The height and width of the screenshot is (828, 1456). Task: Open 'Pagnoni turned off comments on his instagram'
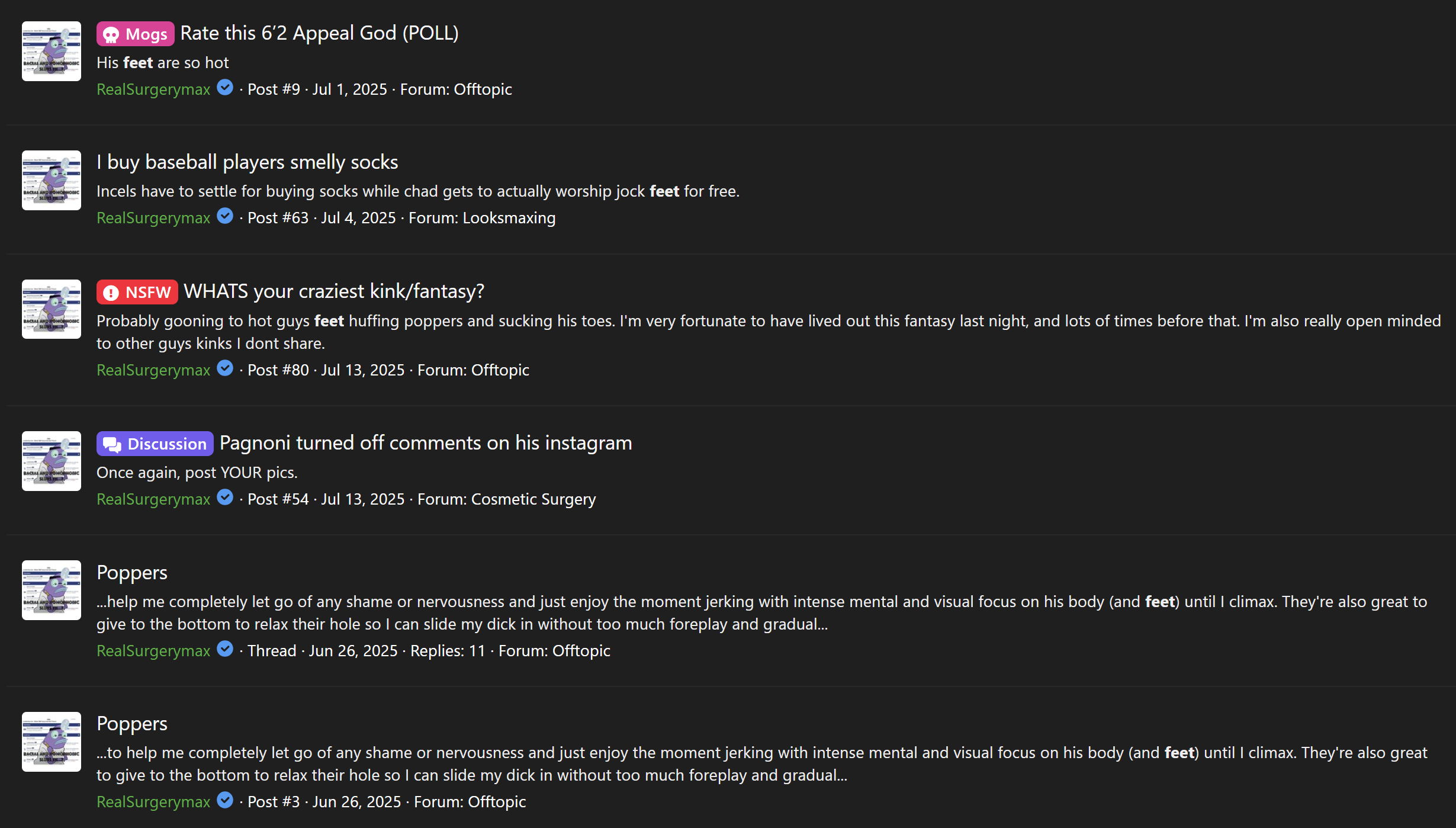click(x=426, y=443)
